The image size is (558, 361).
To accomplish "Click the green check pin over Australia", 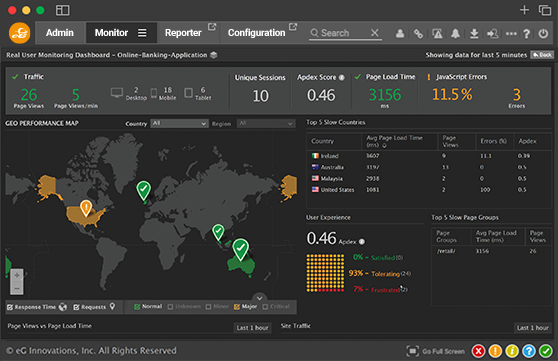I will [x=241, y=249].
